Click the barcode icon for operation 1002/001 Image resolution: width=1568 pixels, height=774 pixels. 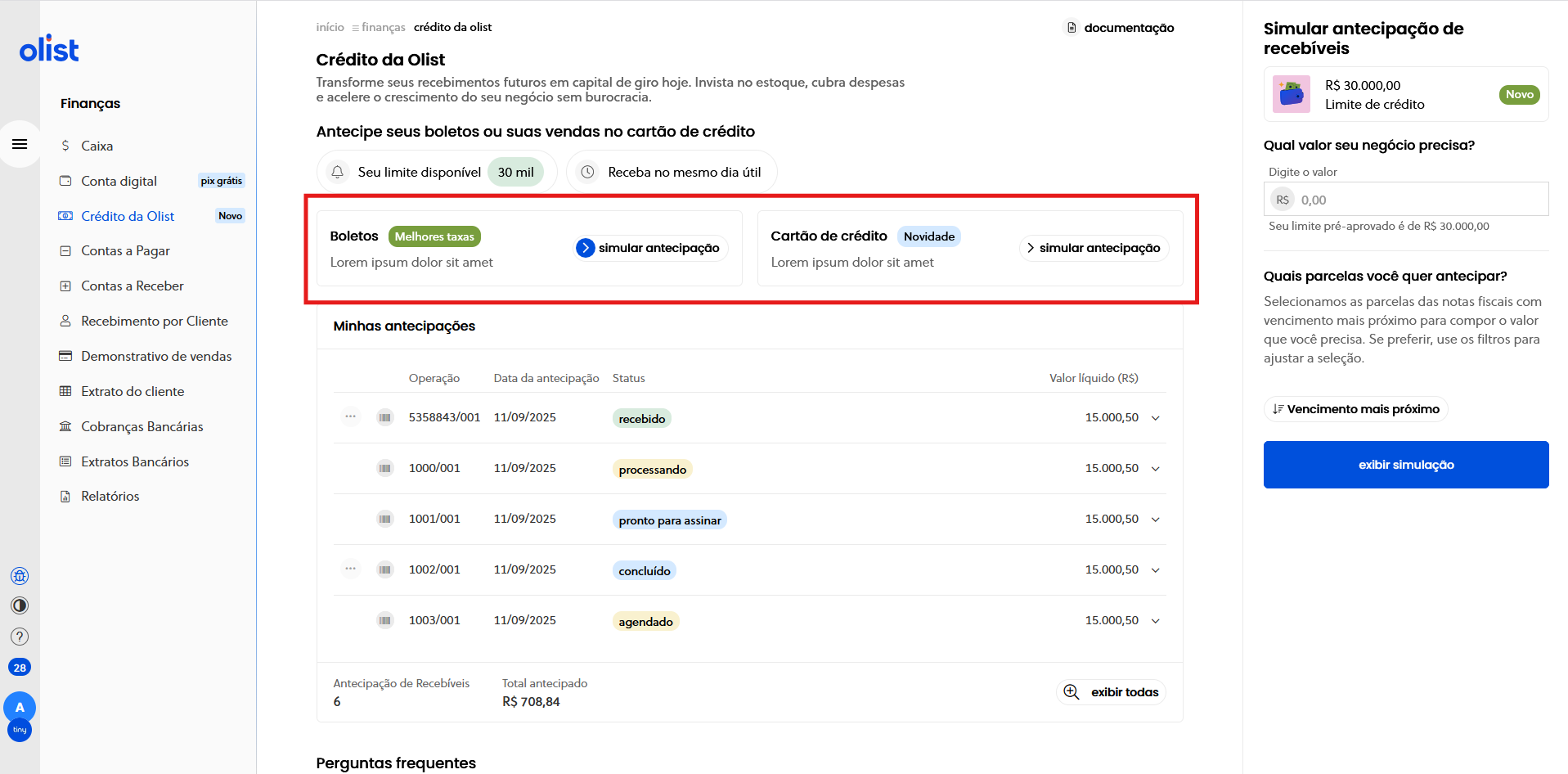point(385,570)
